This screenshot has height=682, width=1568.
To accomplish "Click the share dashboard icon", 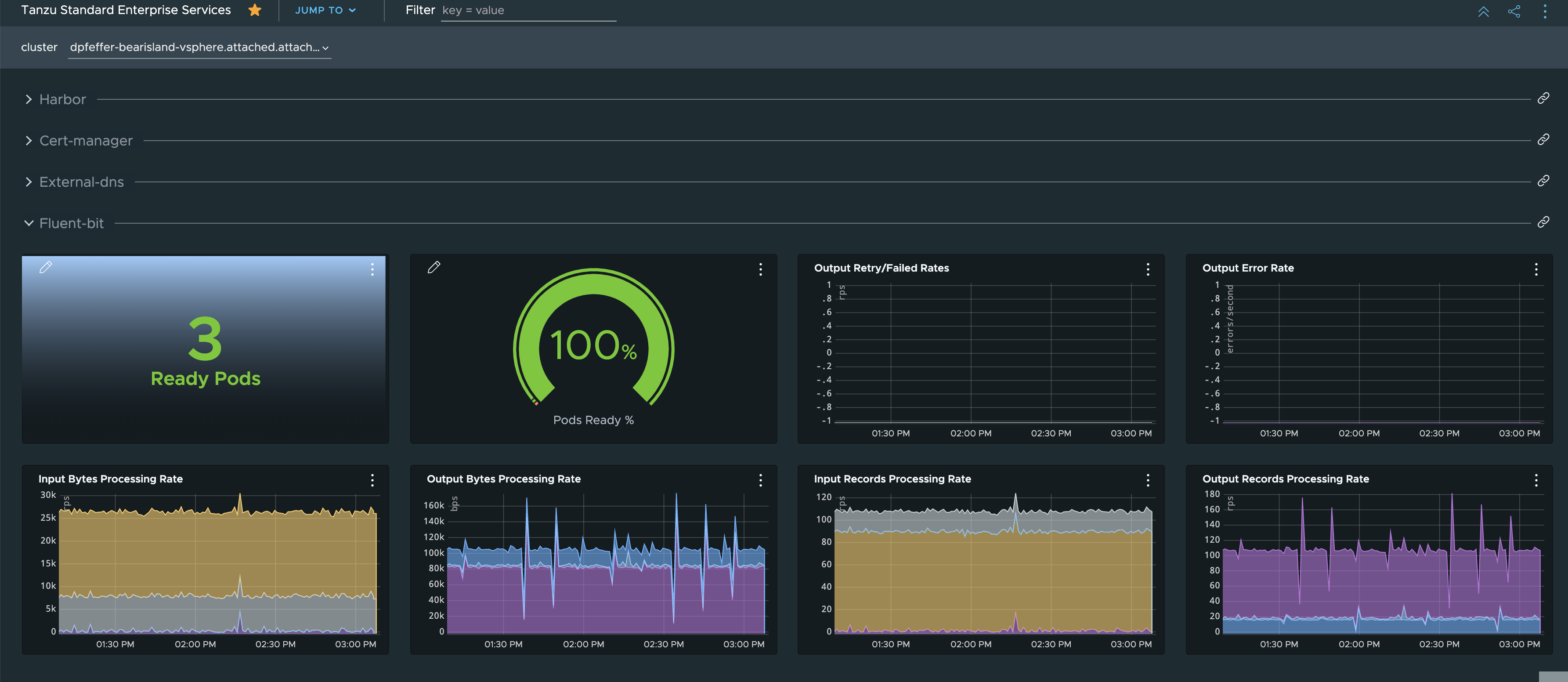I will [1514, 11].
